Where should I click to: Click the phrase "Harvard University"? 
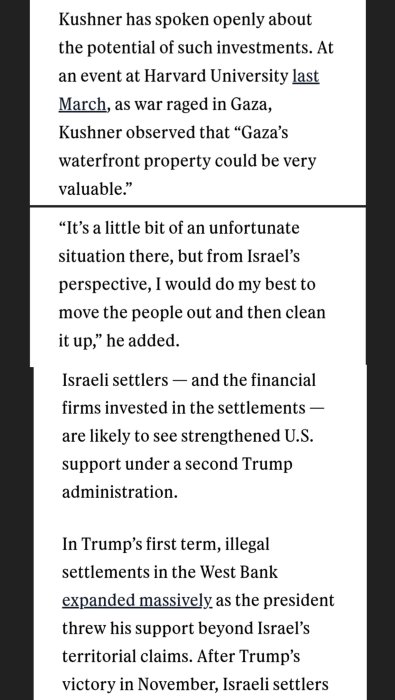tap(216, 76)
